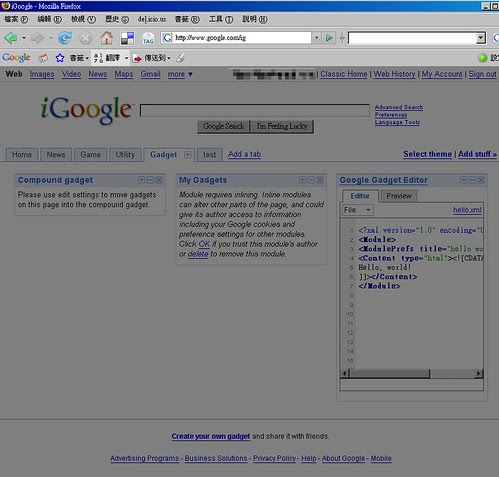The width and height of the screenshot is (499, 477).
Task: Delete the Google Gadget Editor gadget
Action: [x=481, y=180]
